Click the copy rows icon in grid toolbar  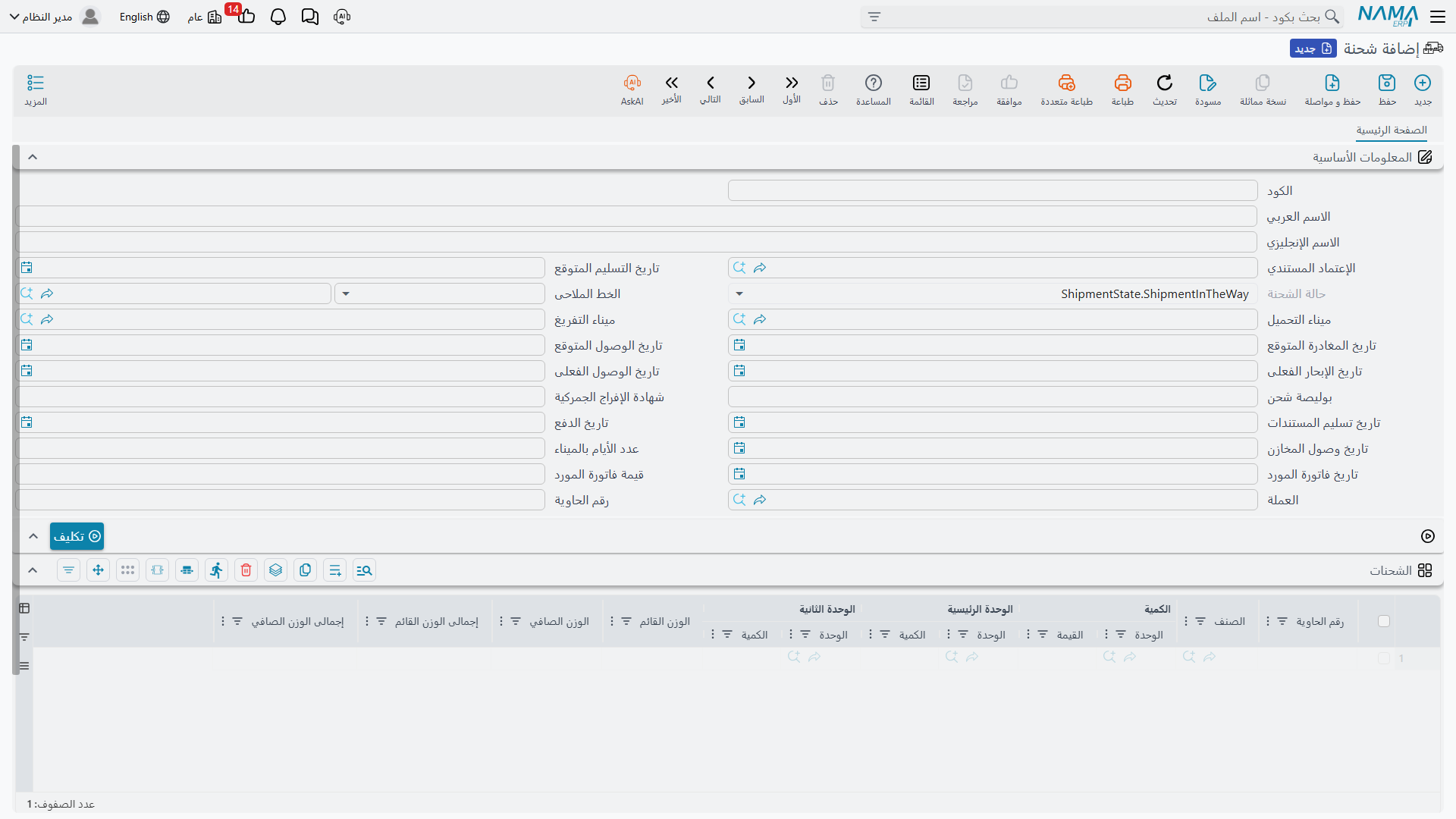coord(306,570)
